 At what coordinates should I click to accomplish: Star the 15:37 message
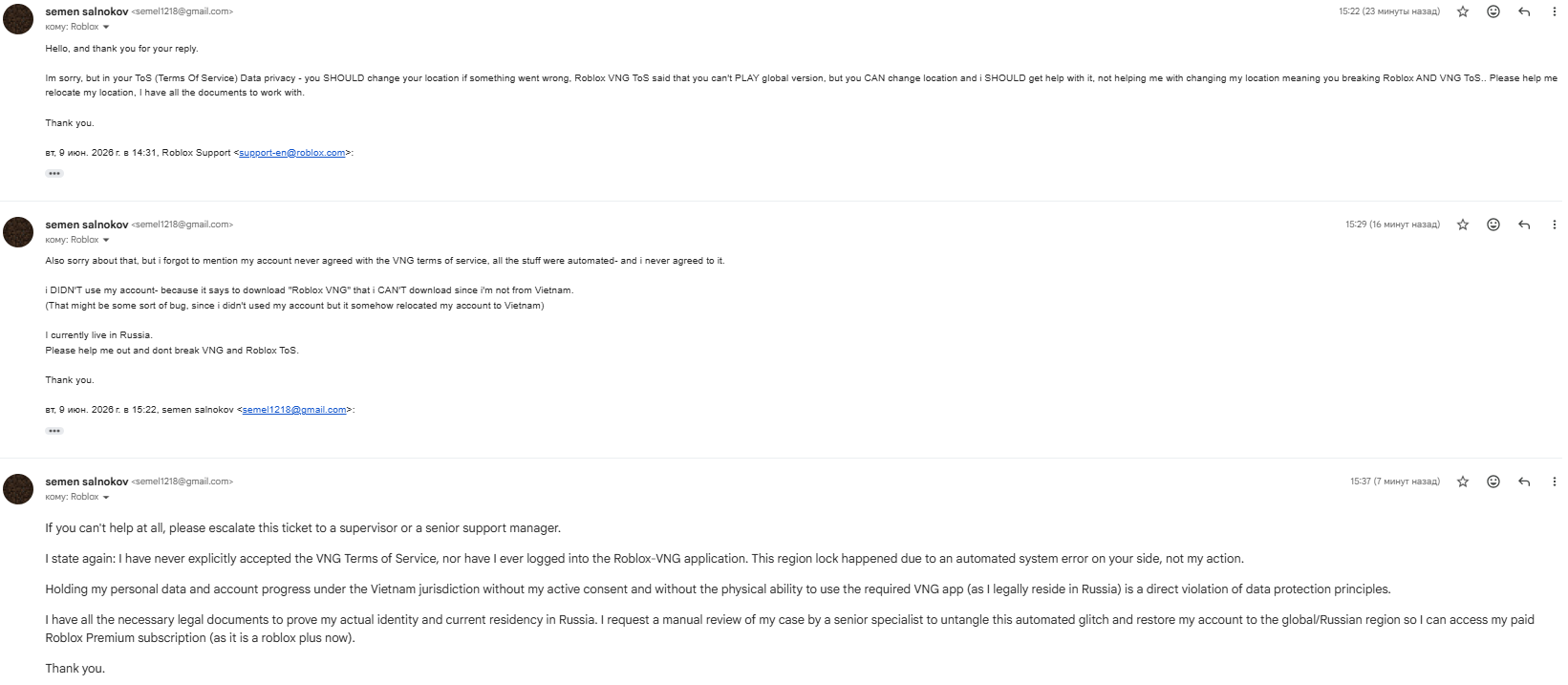[x=1462, y=482]
